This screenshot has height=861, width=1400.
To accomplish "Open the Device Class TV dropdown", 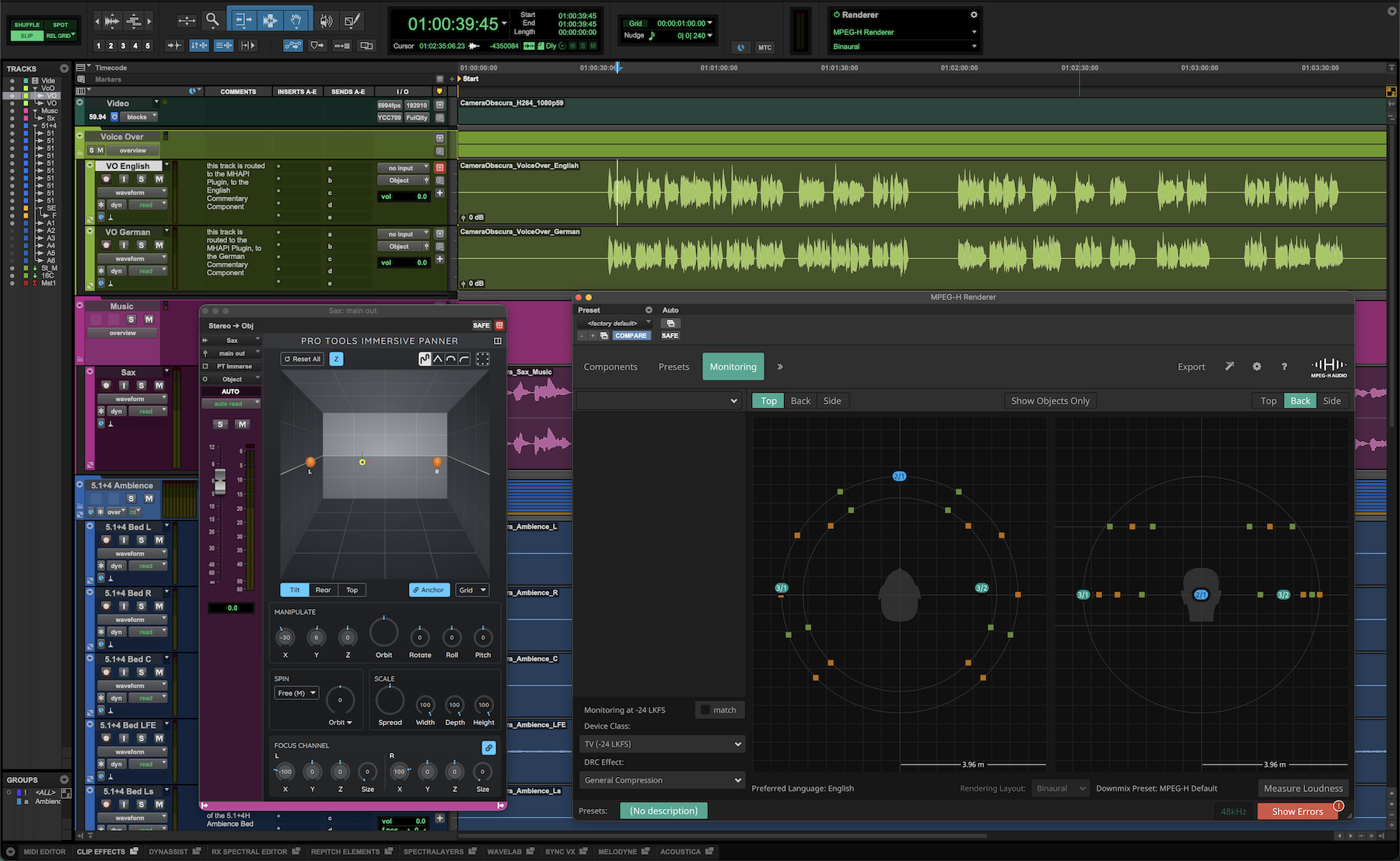I will pos(662,744).
